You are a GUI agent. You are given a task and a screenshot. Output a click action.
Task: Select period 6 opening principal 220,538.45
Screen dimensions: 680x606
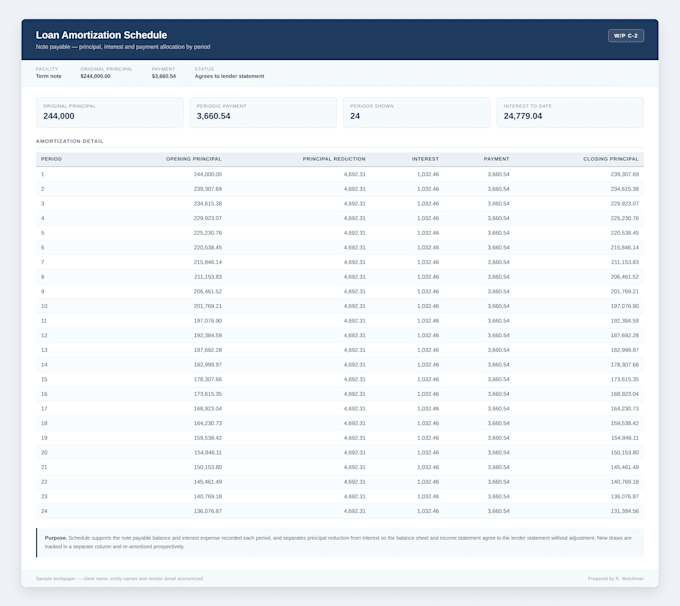click(x=208, y=248)
